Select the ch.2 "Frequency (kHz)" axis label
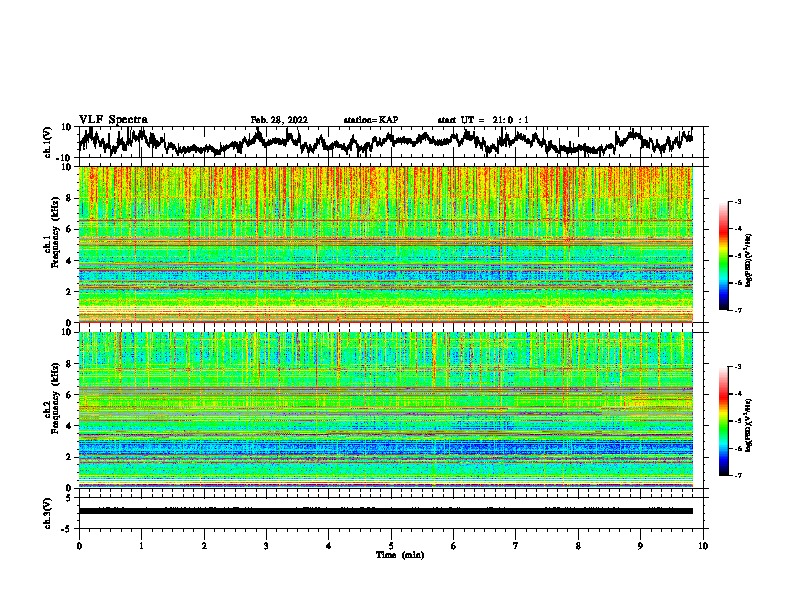792x612 pixels. point(55,398)
